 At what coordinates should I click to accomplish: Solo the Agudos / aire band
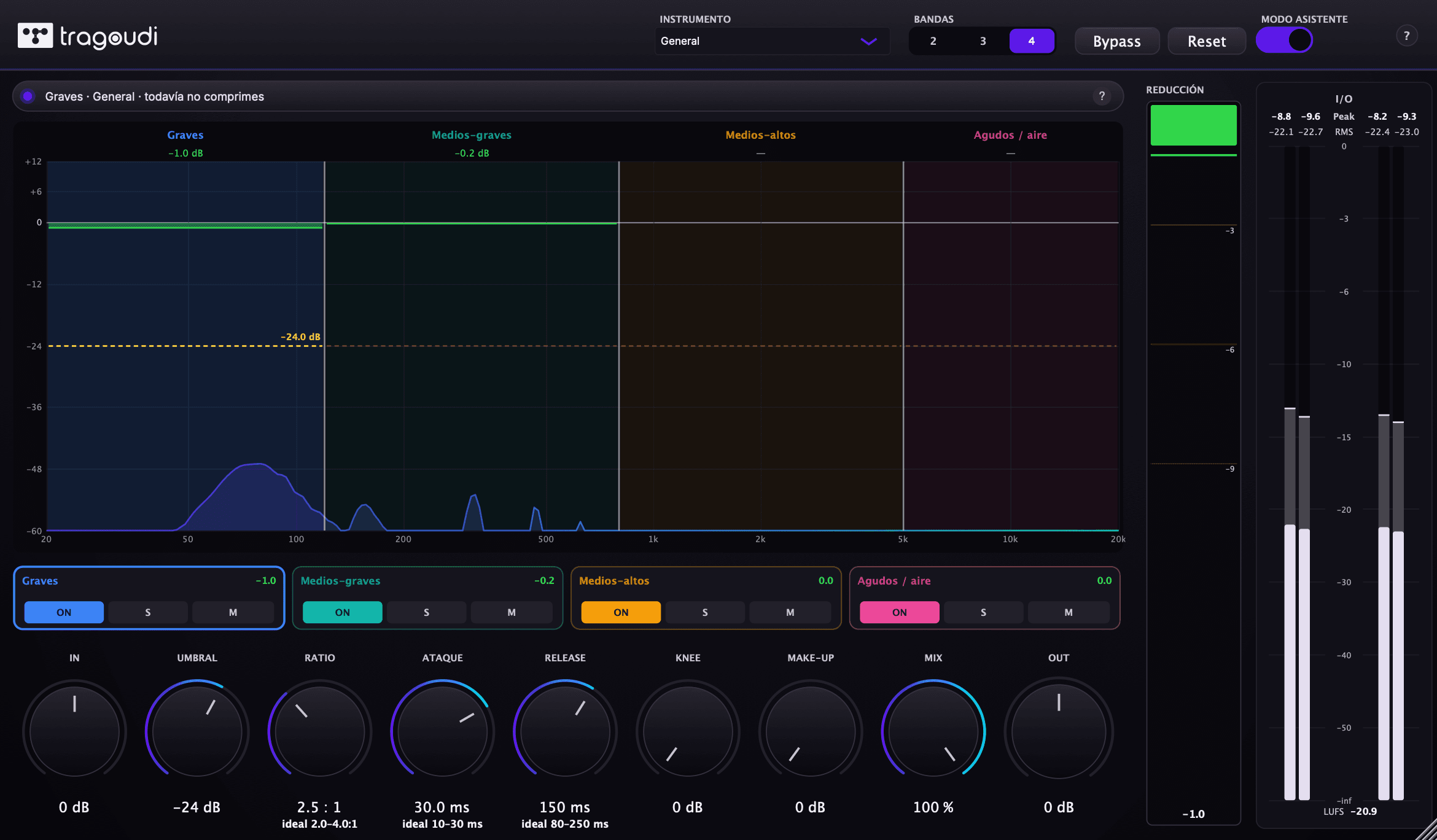click(x=983, y=612)
